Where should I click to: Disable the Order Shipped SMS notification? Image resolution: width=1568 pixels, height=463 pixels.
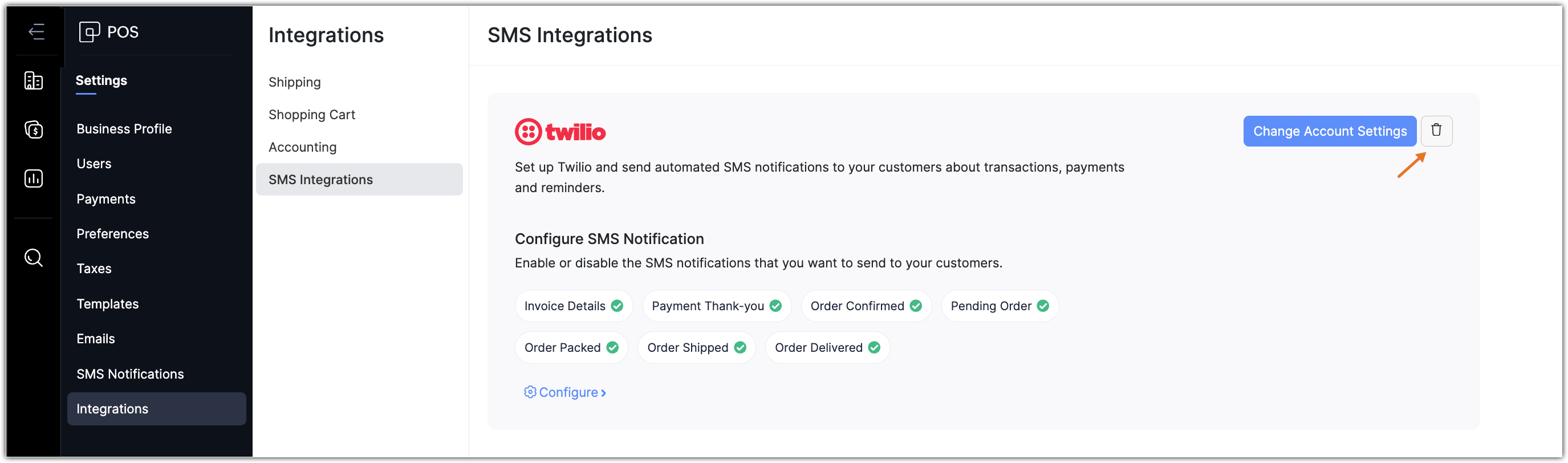click(x=740, y=347)
